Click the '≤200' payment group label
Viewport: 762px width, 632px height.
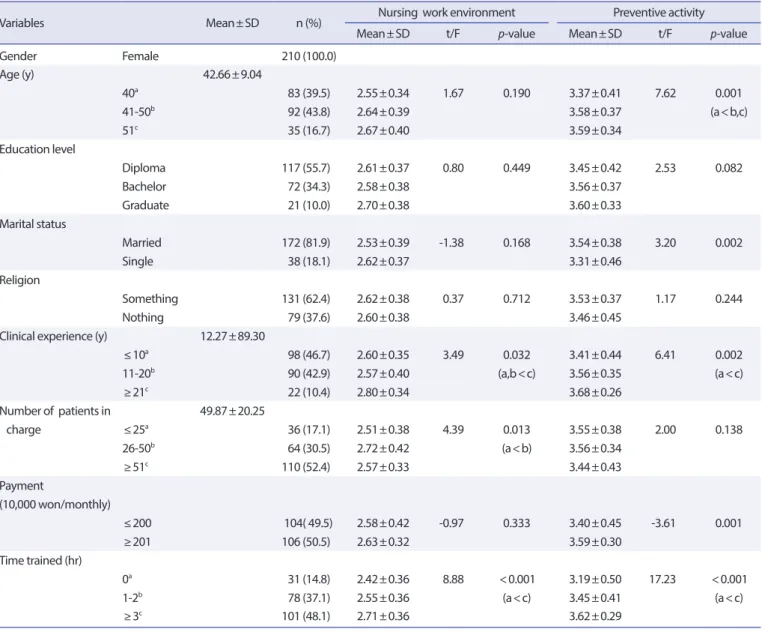point(137,523)
